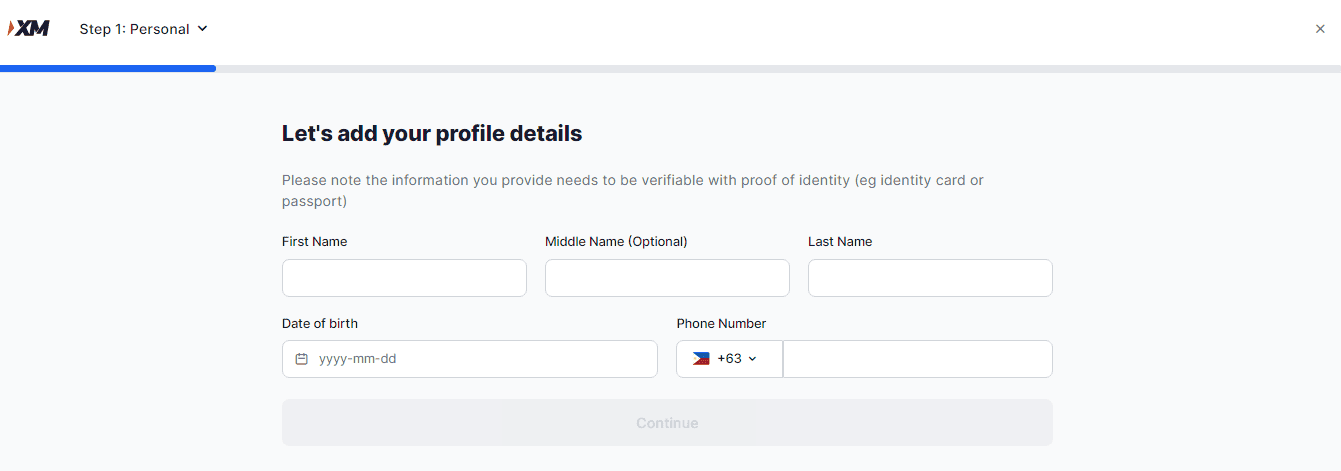The height and width of the screenshot is (471, 1341).
Task: Click the Middle Name (Optional) label
Action: click(616, 241)
